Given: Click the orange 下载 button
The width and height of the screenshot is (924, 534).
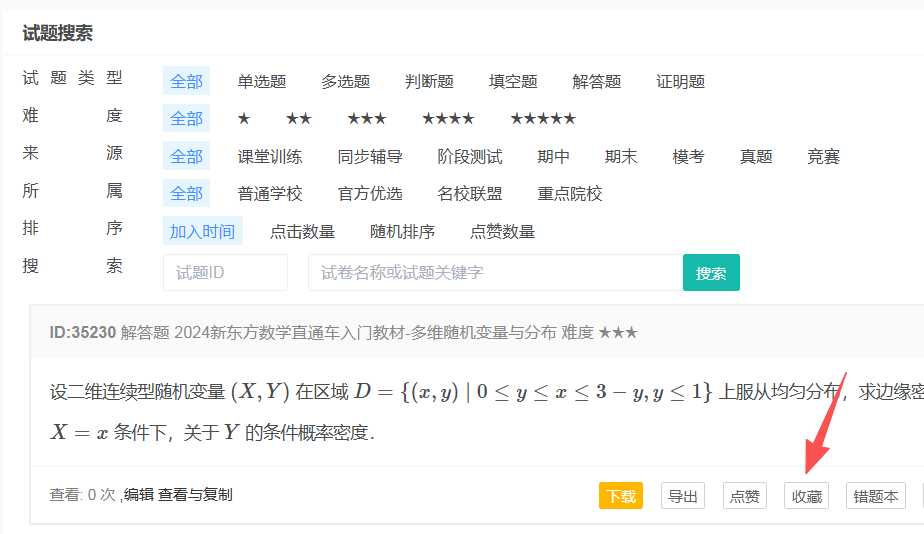Looking at the screenshot, I should click(620, 496).
